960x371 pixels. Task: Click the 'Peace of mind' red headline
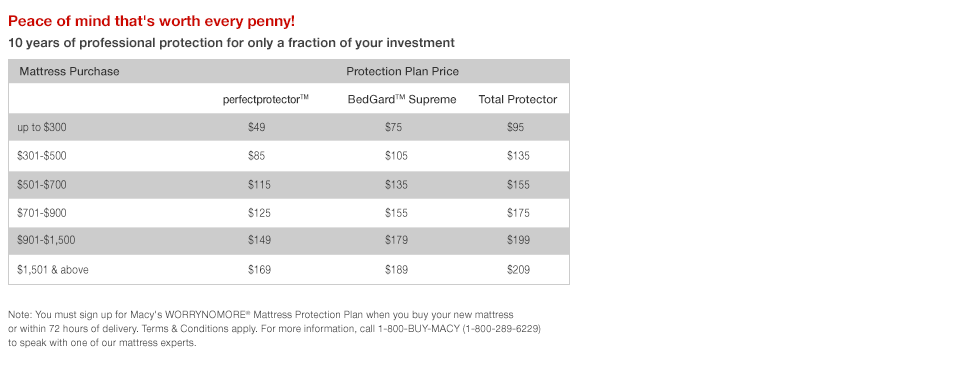point(151,21)
